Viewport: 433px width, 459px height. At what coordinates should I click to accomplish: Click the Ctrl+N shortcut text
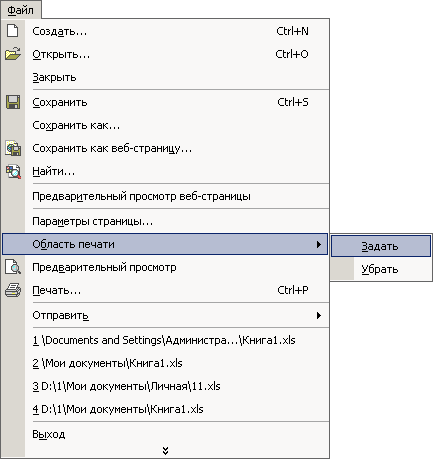pyautogui.click(x=292, y=31)
